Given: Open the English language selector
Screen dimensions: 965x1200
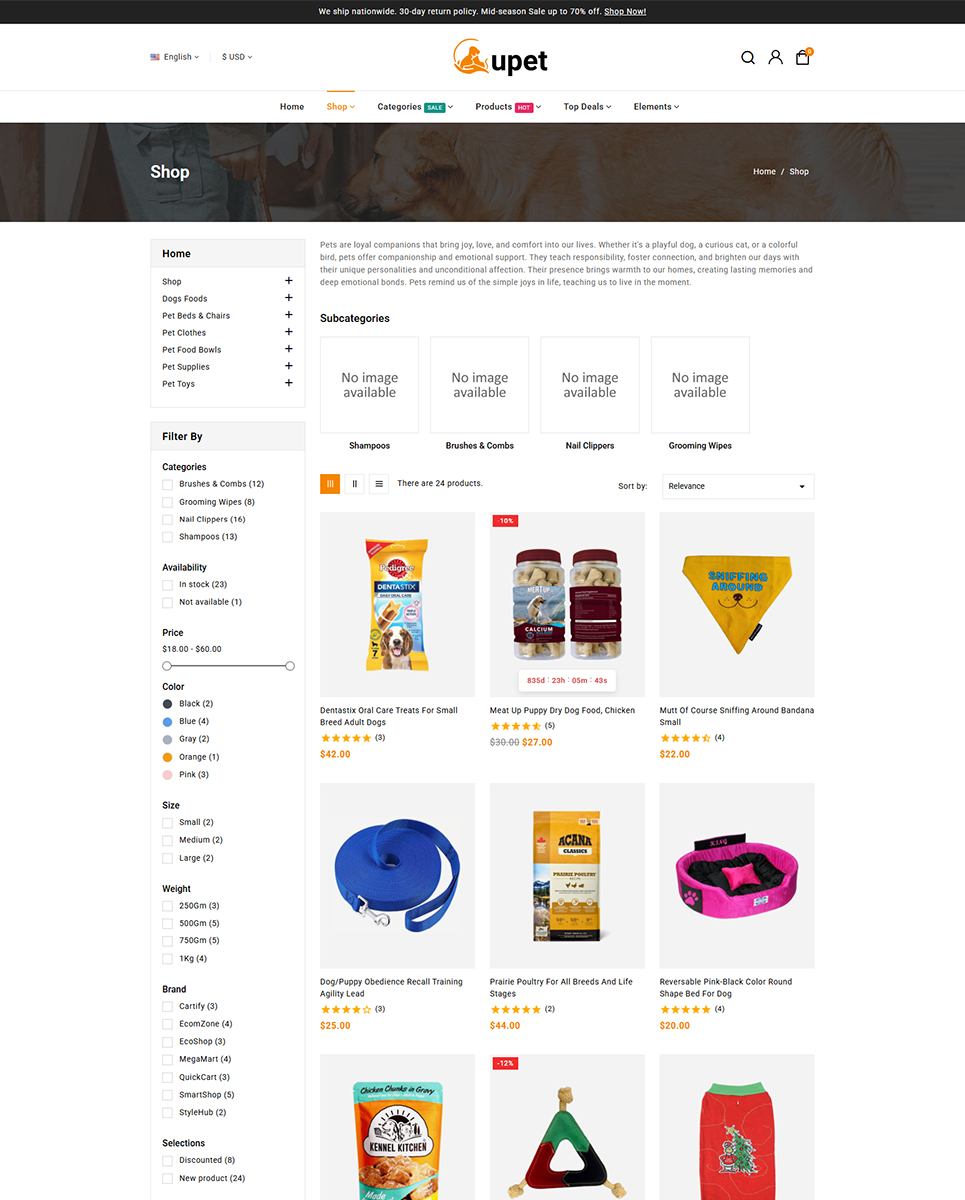Looking at the screenshot, I should (175, 57).
